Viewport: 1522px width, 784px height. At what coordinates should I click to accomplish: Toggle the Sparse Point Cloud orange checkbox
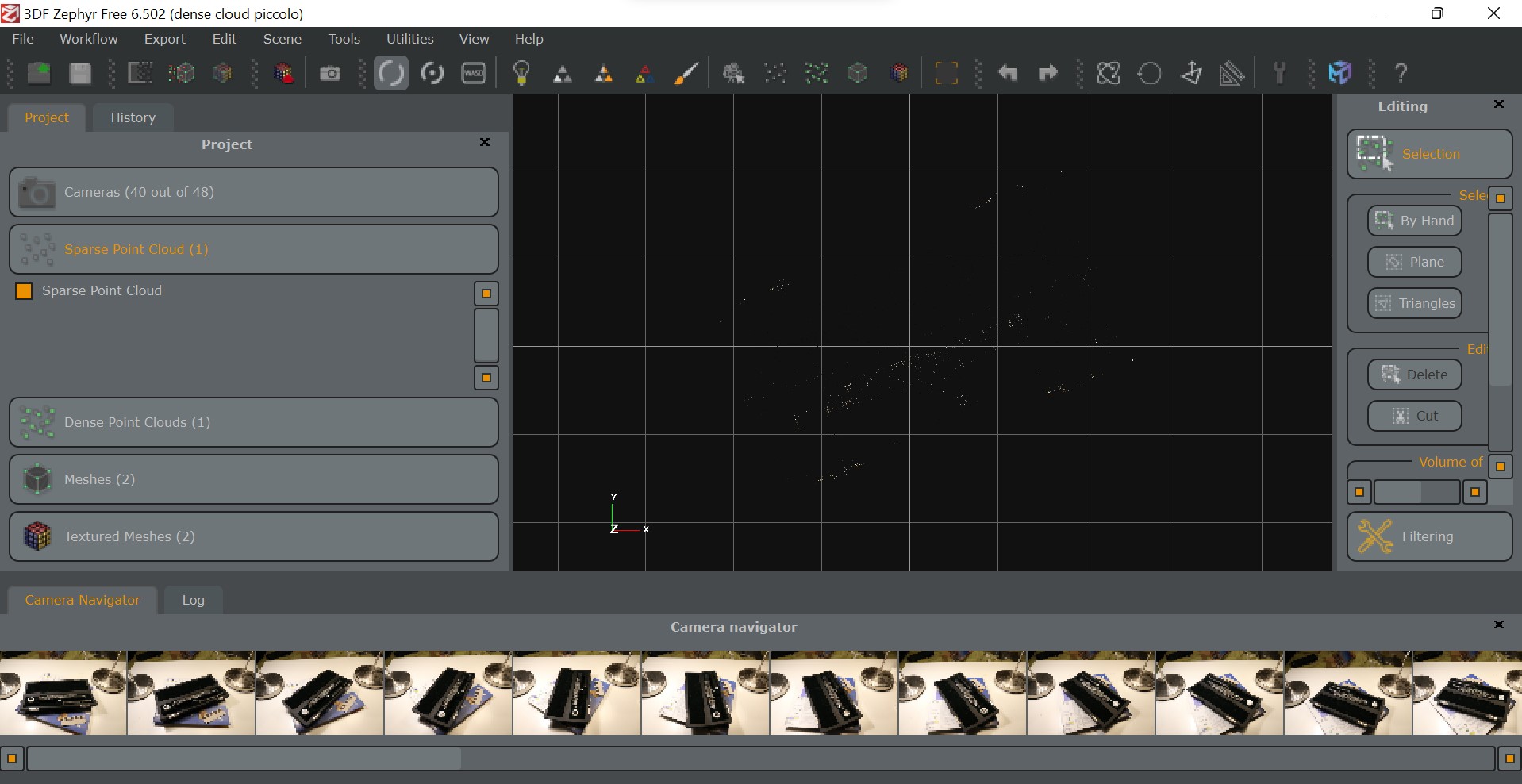(x=24, y=291)
